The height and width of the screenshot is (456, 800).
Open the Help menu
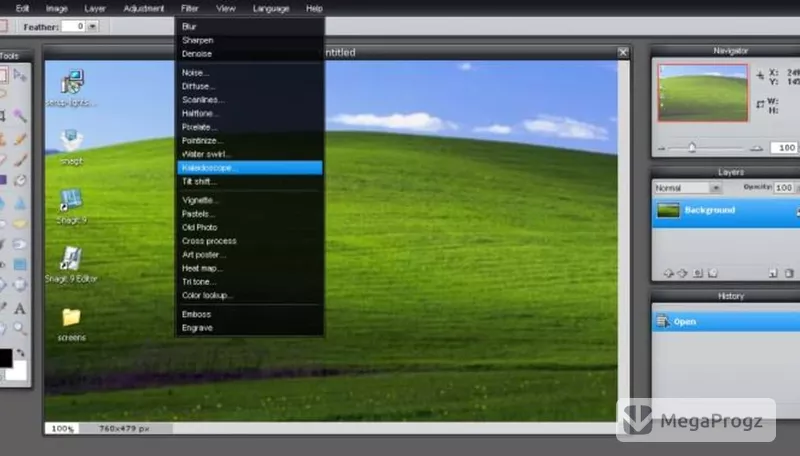click(314, 8)
